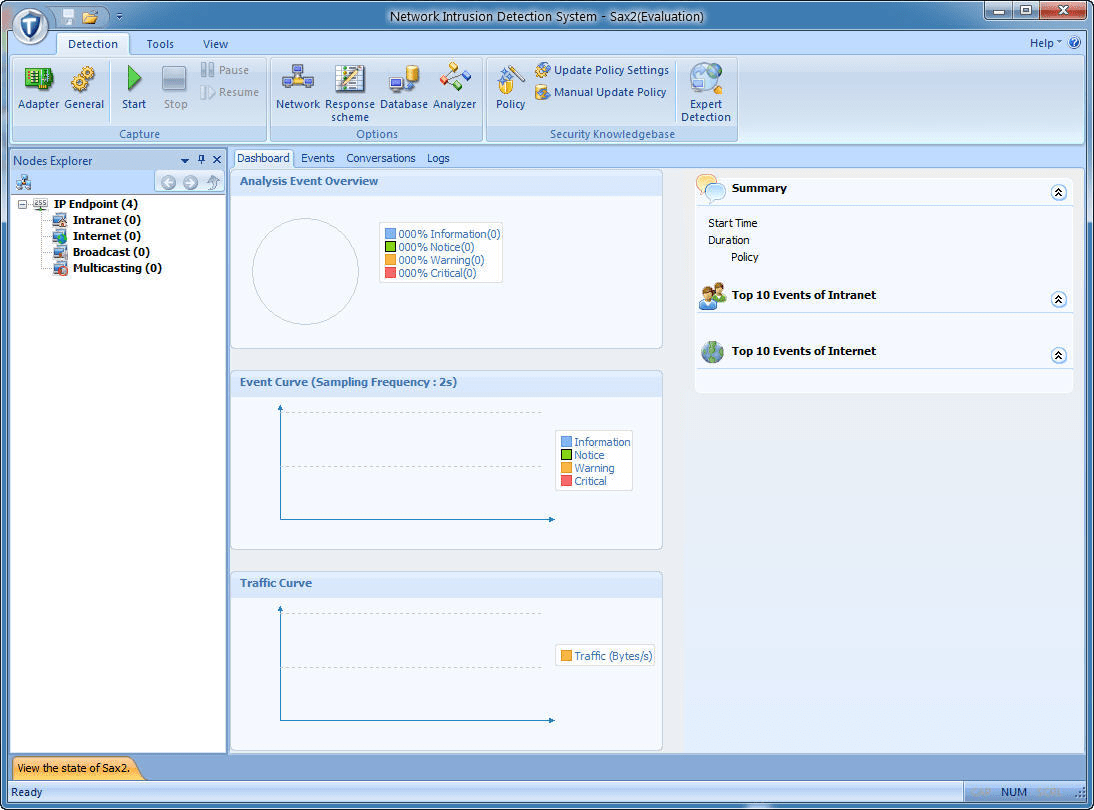Screen dimensions: 1094x810
Task: Click the Top 10 Events of Internet globe icon
Action: (x=712, y=352)
